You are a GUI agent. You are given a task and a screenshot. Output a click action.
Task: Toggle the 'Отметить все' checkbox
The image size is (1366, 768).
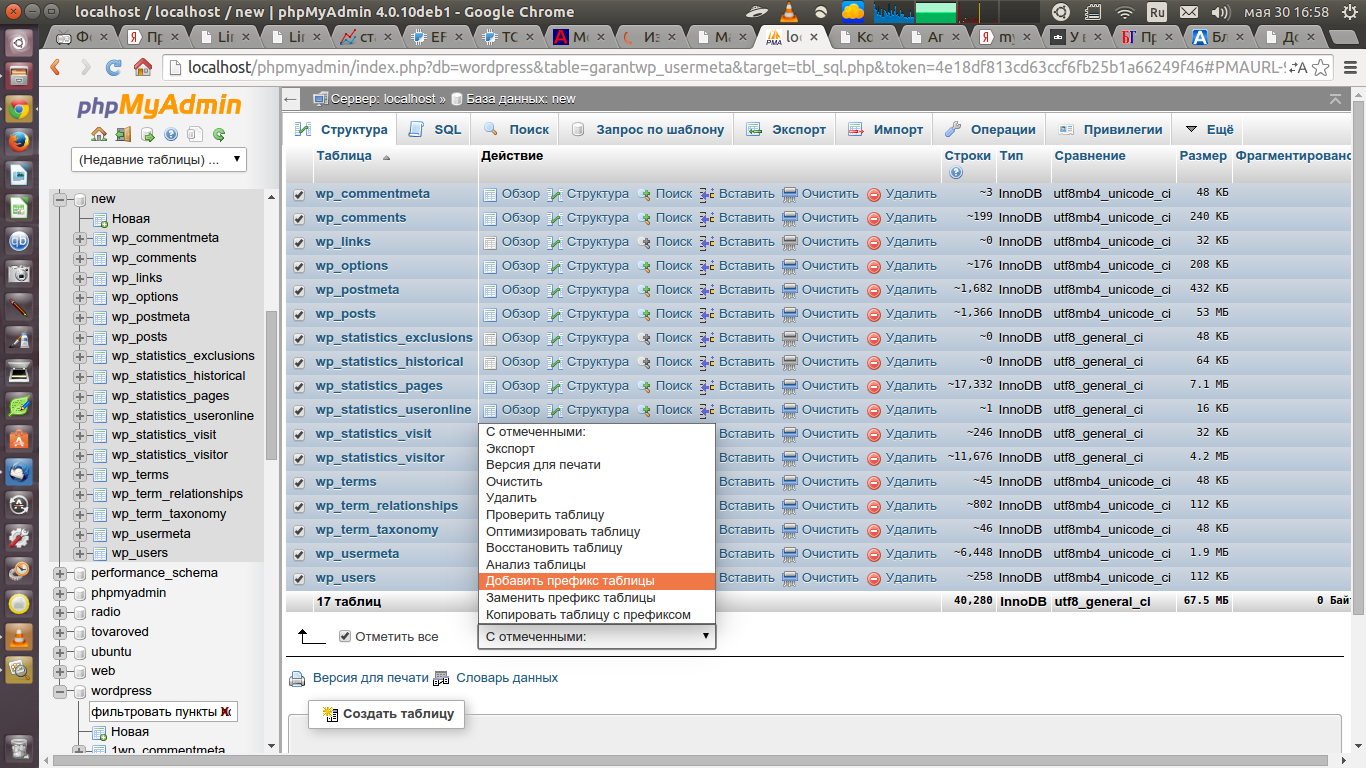[345, 636]
